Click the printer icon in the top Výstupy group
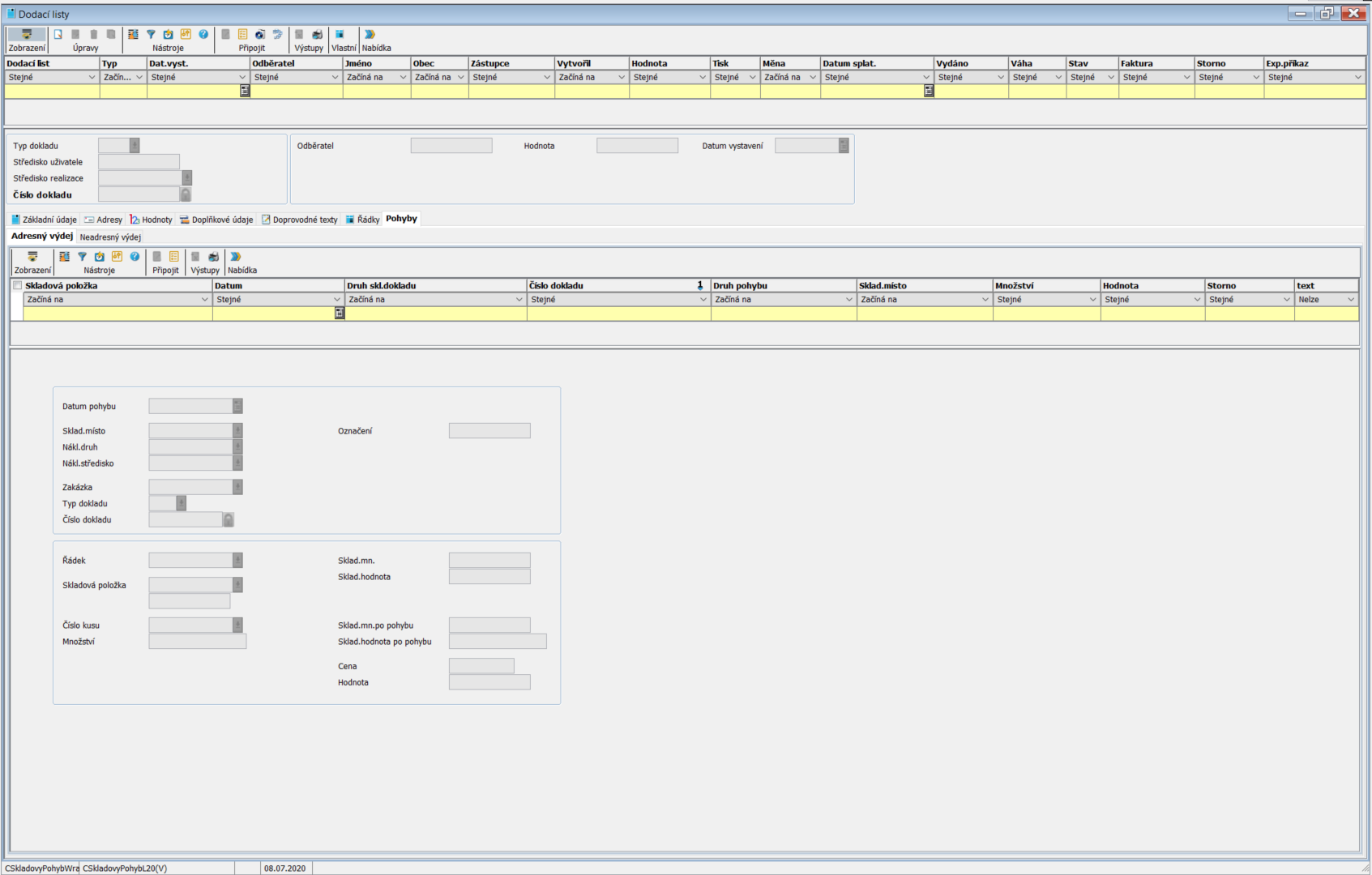The image size is (1372, 875). 317,35
